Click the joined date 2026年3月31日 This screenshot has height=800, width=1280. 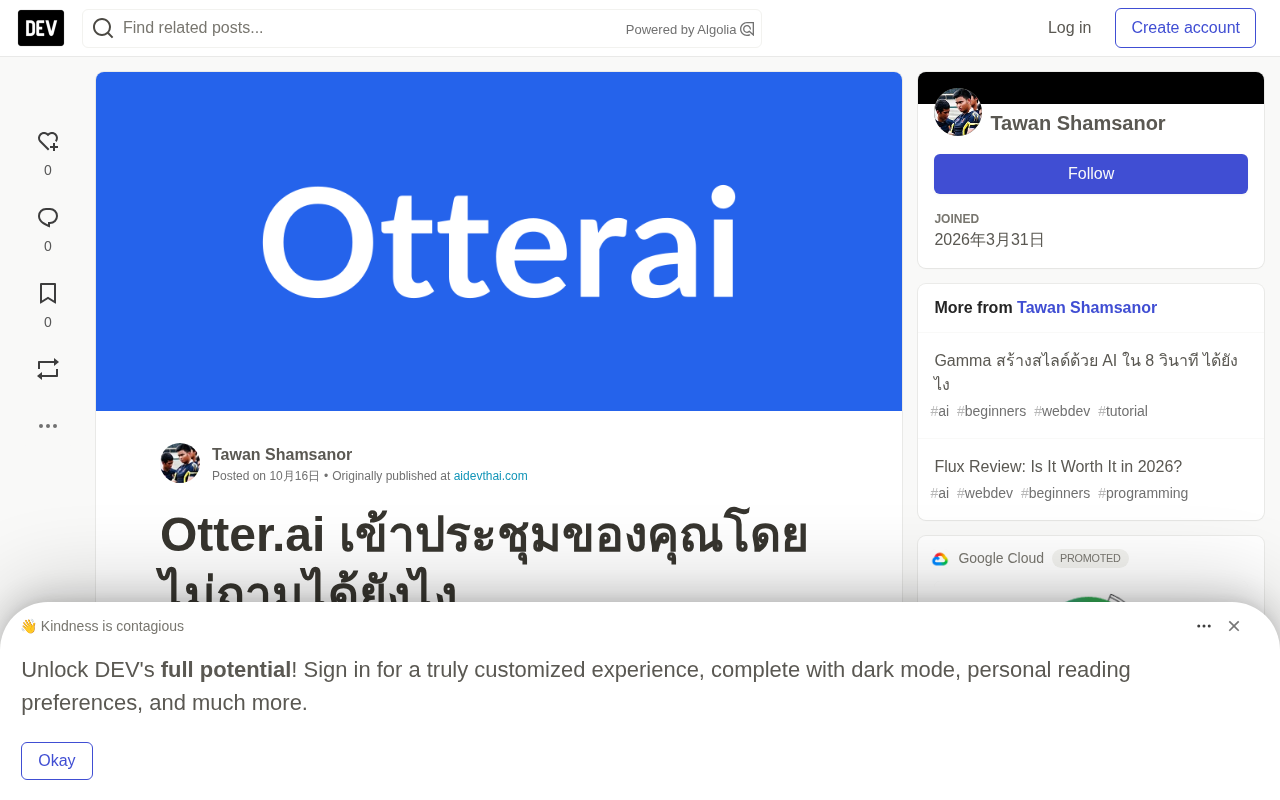[989, 240]
